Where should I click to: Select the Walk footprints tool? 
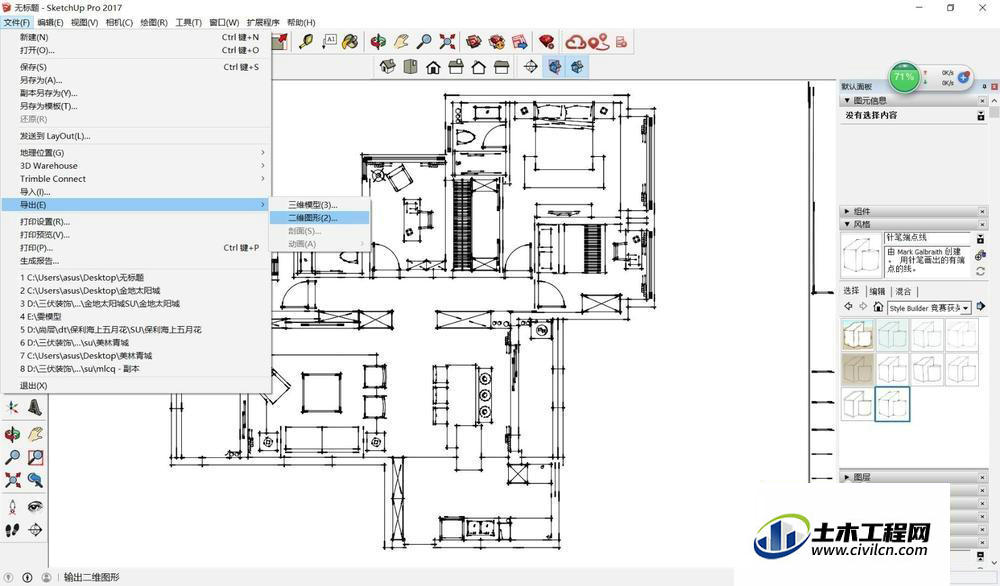[12, 530]
